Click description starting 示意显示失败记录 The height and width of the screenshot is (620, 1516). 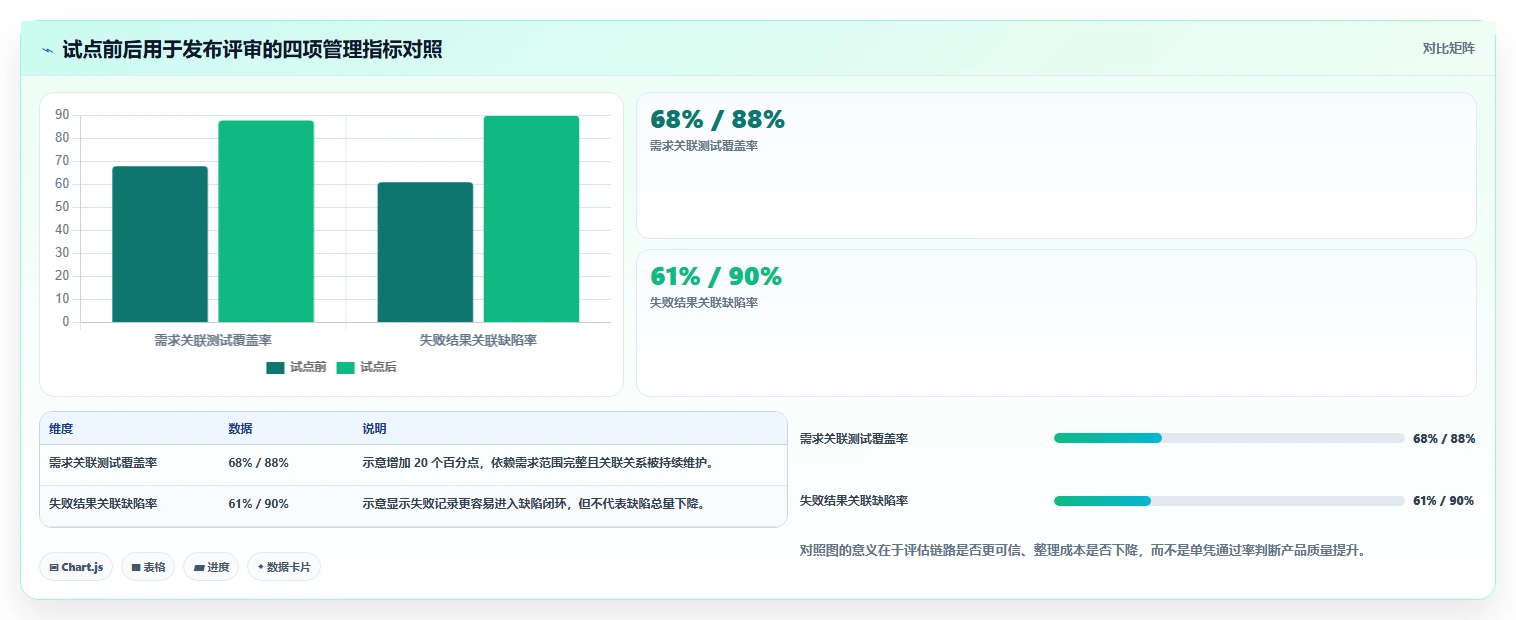click(x=535, y=504)
